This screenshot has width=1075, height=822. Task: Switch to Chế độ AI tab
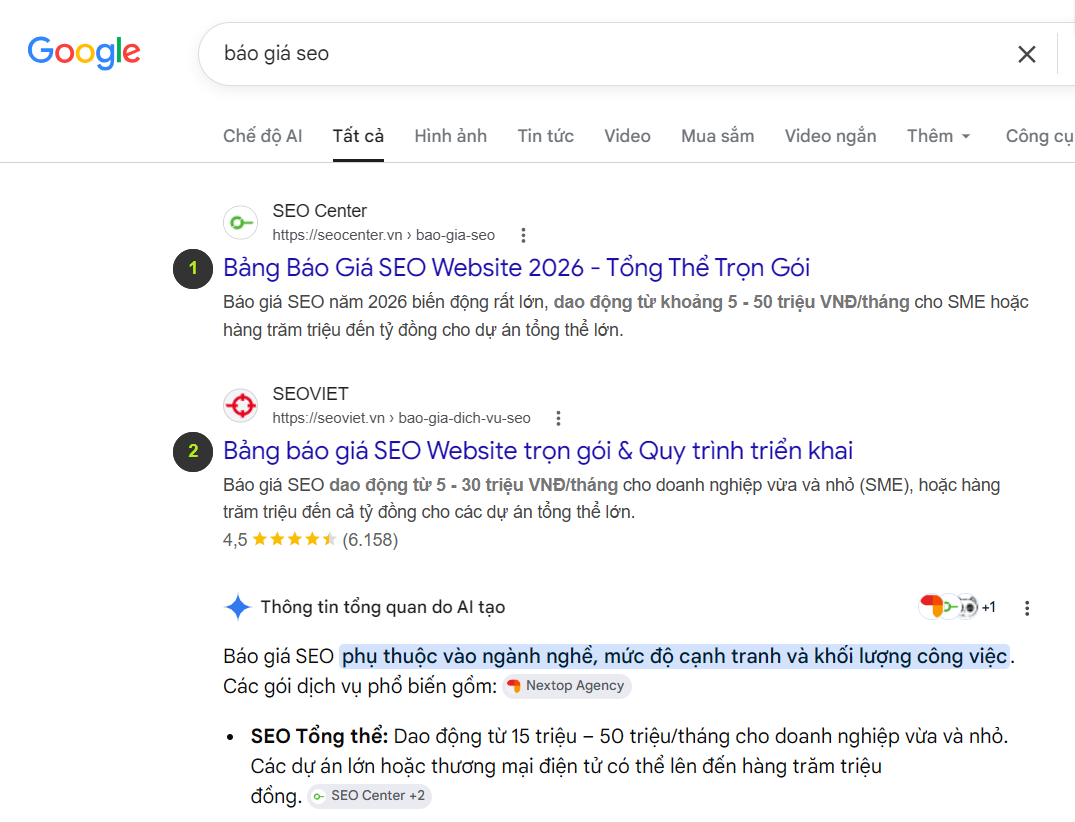click(263, 136)
